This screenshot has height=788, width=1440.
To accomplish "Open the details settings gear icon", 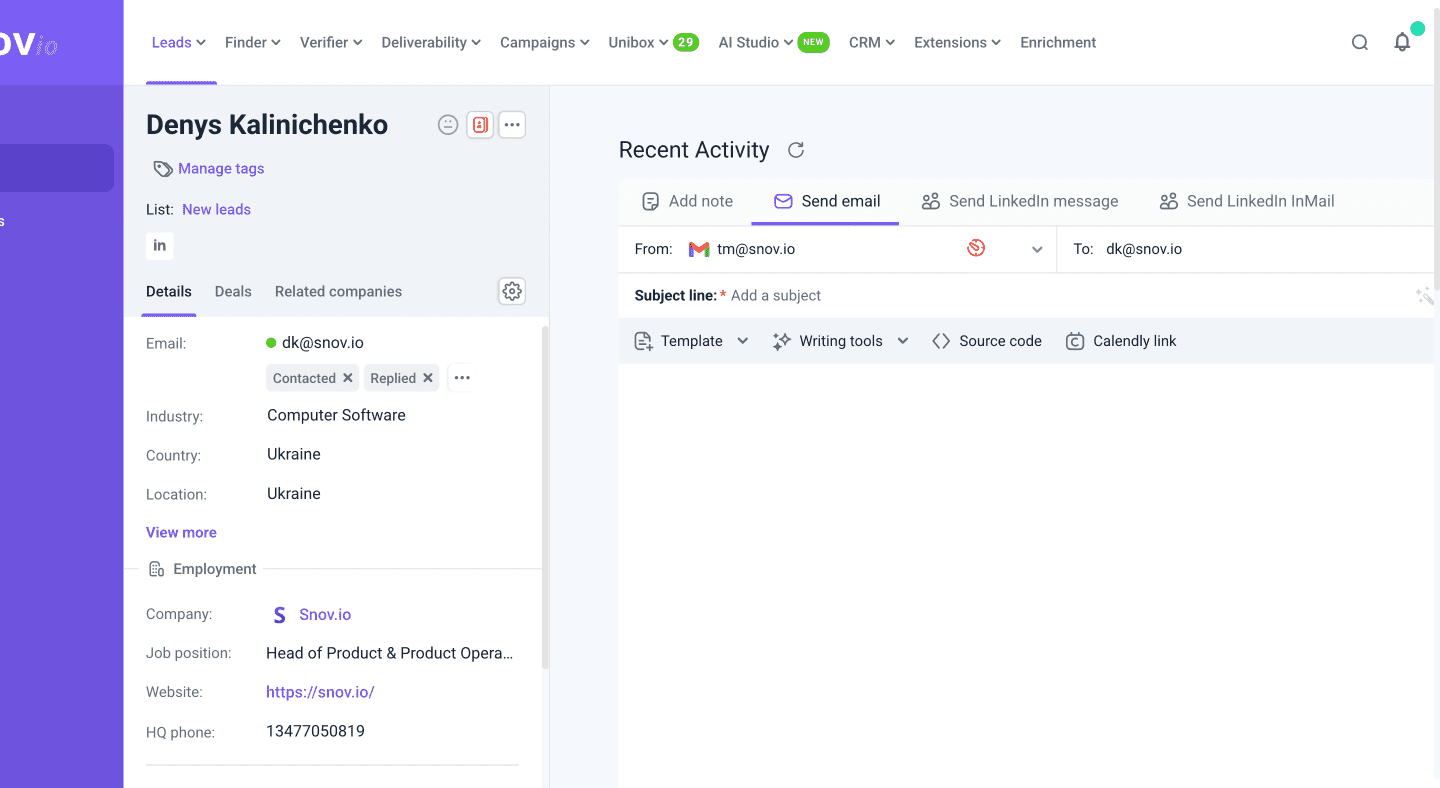I will click(512, 291).
